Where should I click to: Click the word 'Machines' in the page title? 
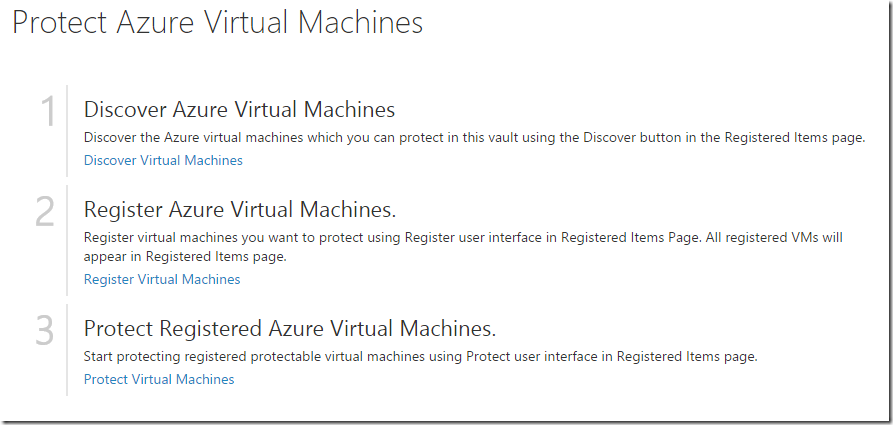(361, 23)
